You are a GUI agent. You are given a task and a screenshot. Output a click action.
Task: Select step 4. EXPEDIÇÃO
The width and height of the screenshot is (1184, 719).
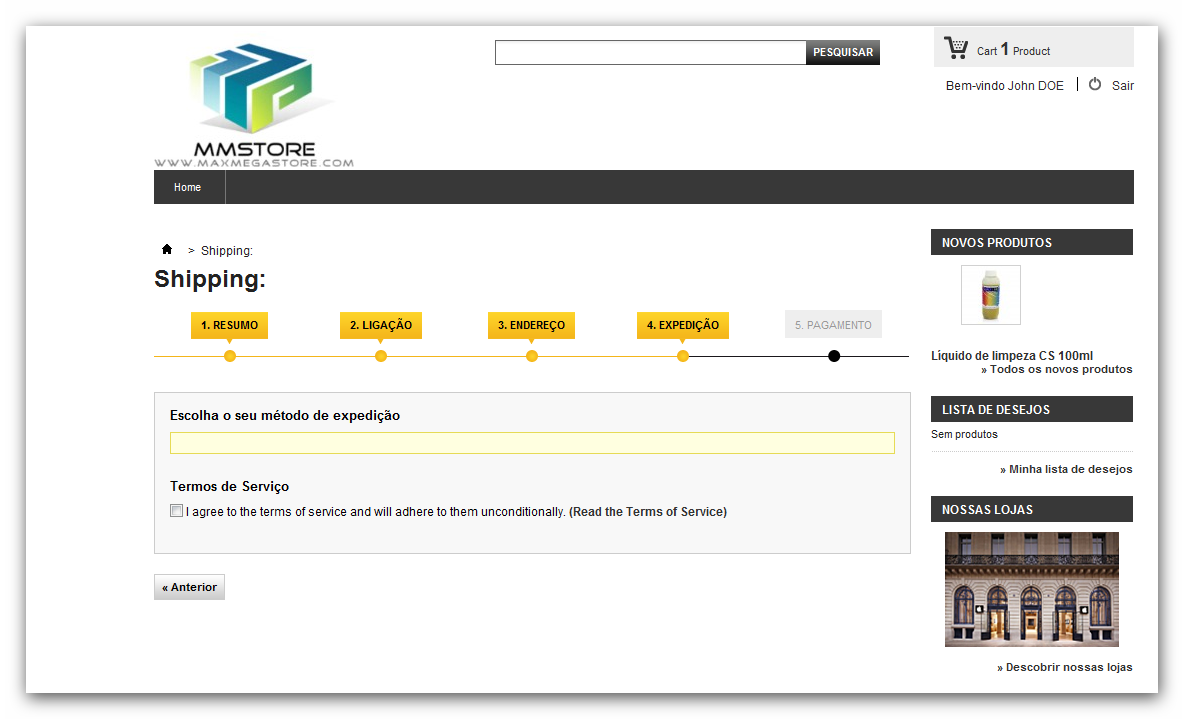(x=683, y=325)
